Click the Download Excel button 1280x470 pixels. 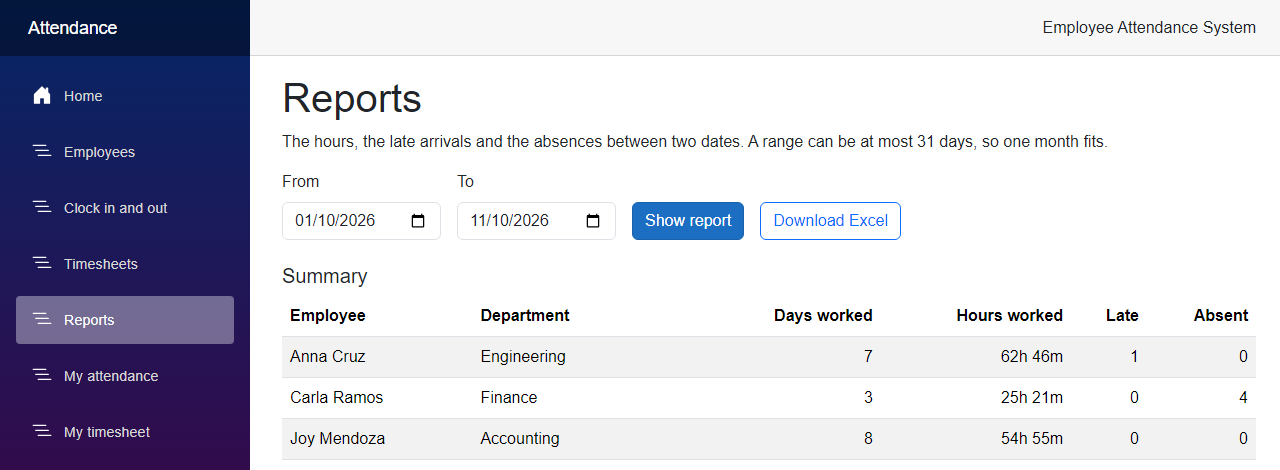(x=830, y=221)
